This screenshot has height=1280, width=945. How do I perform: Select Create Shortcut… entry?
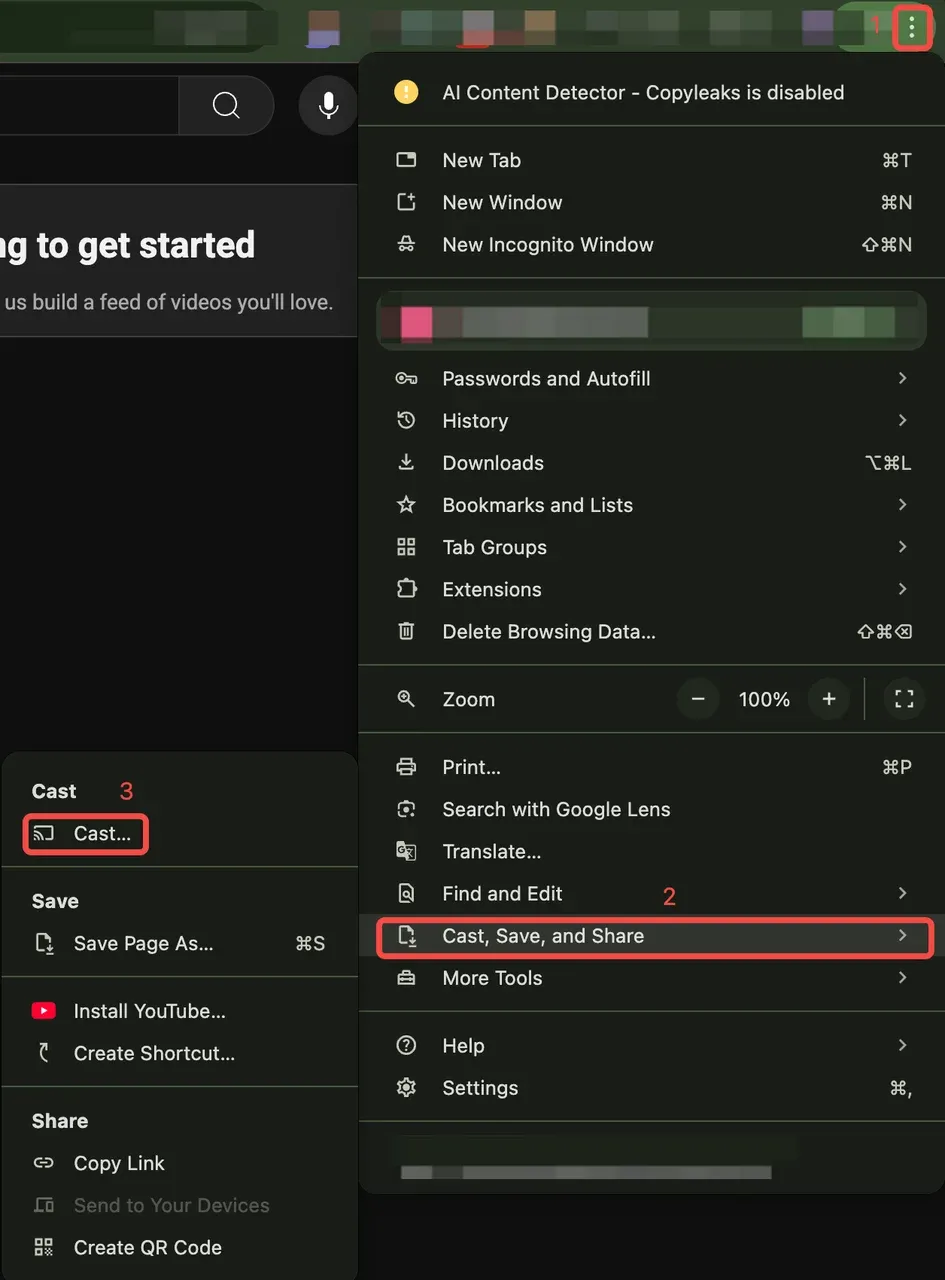pos(179,1053)
